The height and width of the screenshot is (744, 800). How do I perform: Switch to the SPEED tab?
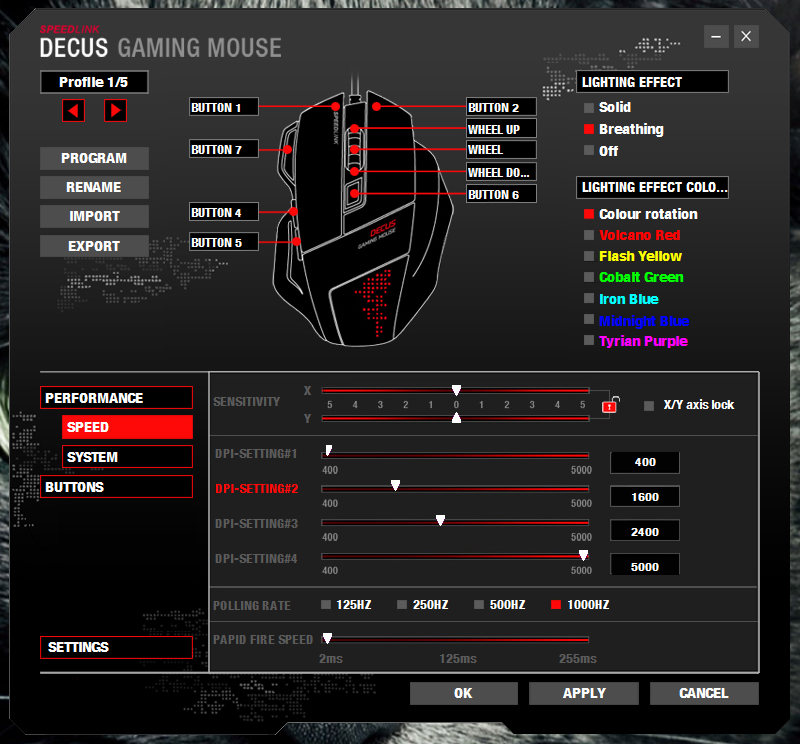(128, 427)
